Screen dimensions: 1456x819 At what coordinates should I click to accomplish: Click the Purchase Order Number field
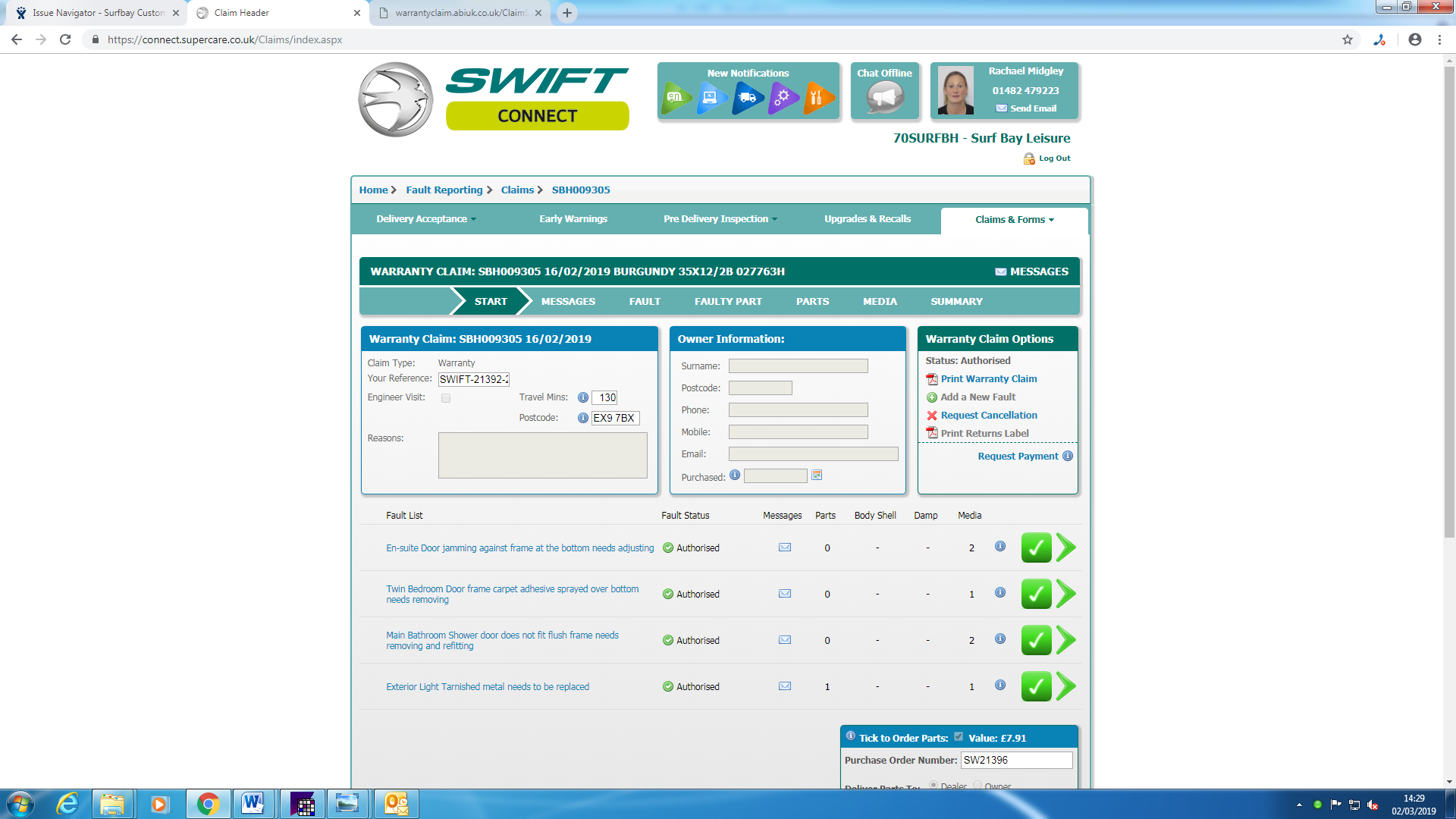click(x=1016, y=760)
